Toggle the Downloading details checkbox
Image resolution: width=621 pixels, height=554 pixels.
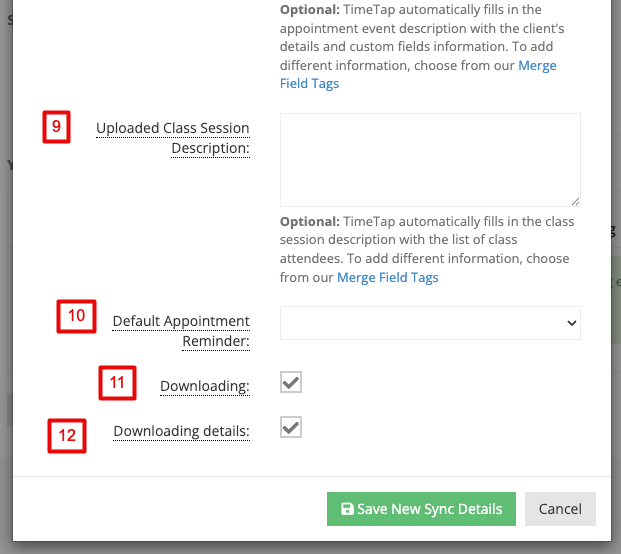291,427
